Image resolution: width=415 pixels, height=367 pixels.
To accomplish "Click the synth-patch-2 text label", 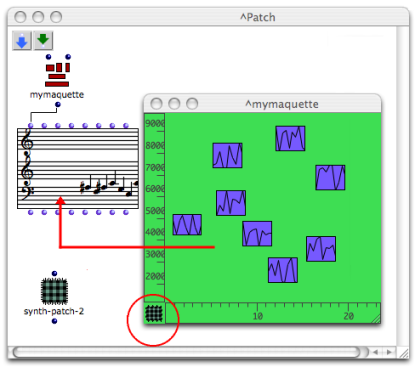I will pyautogui.click(x=54, y=311).
